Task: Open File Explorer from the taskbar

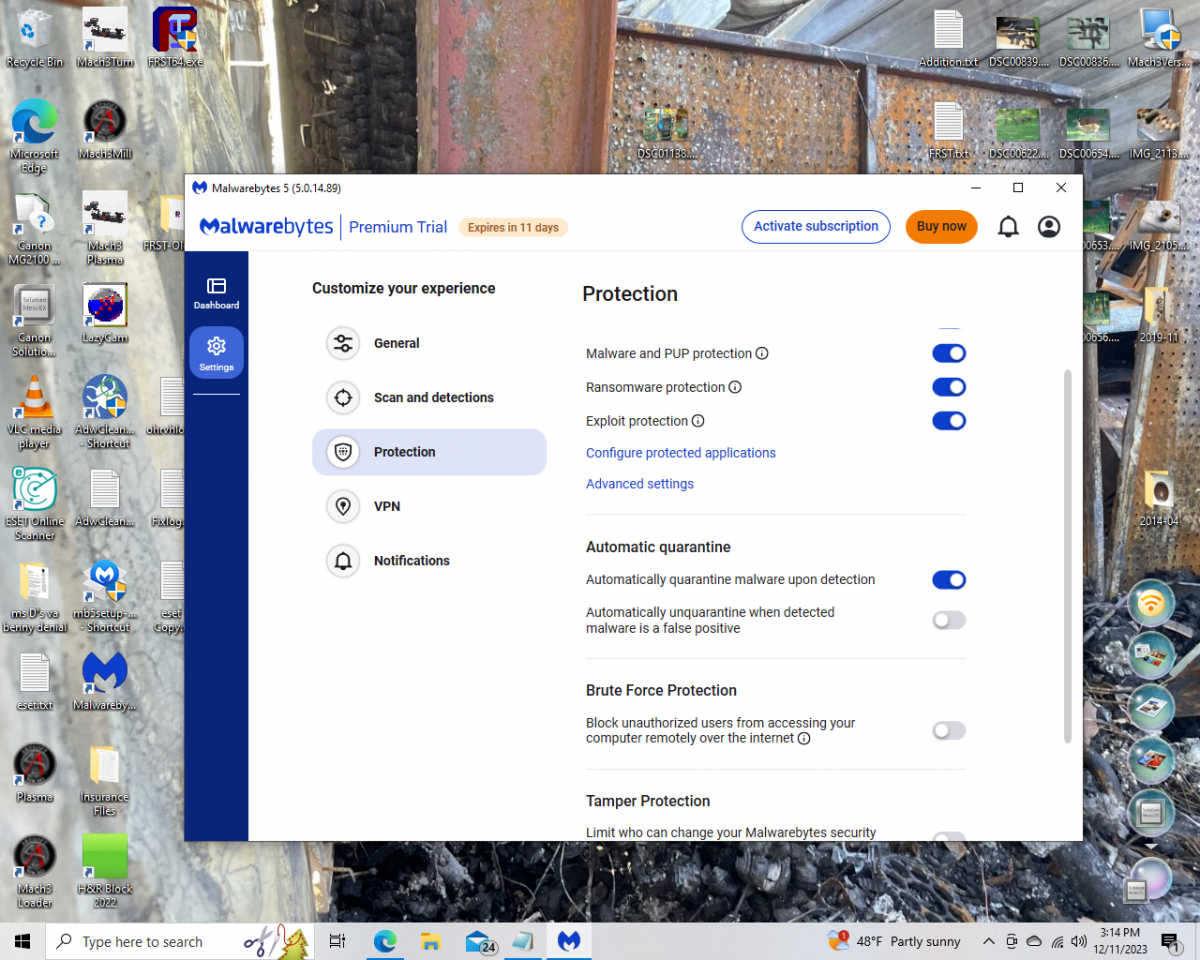Action: 431,941
